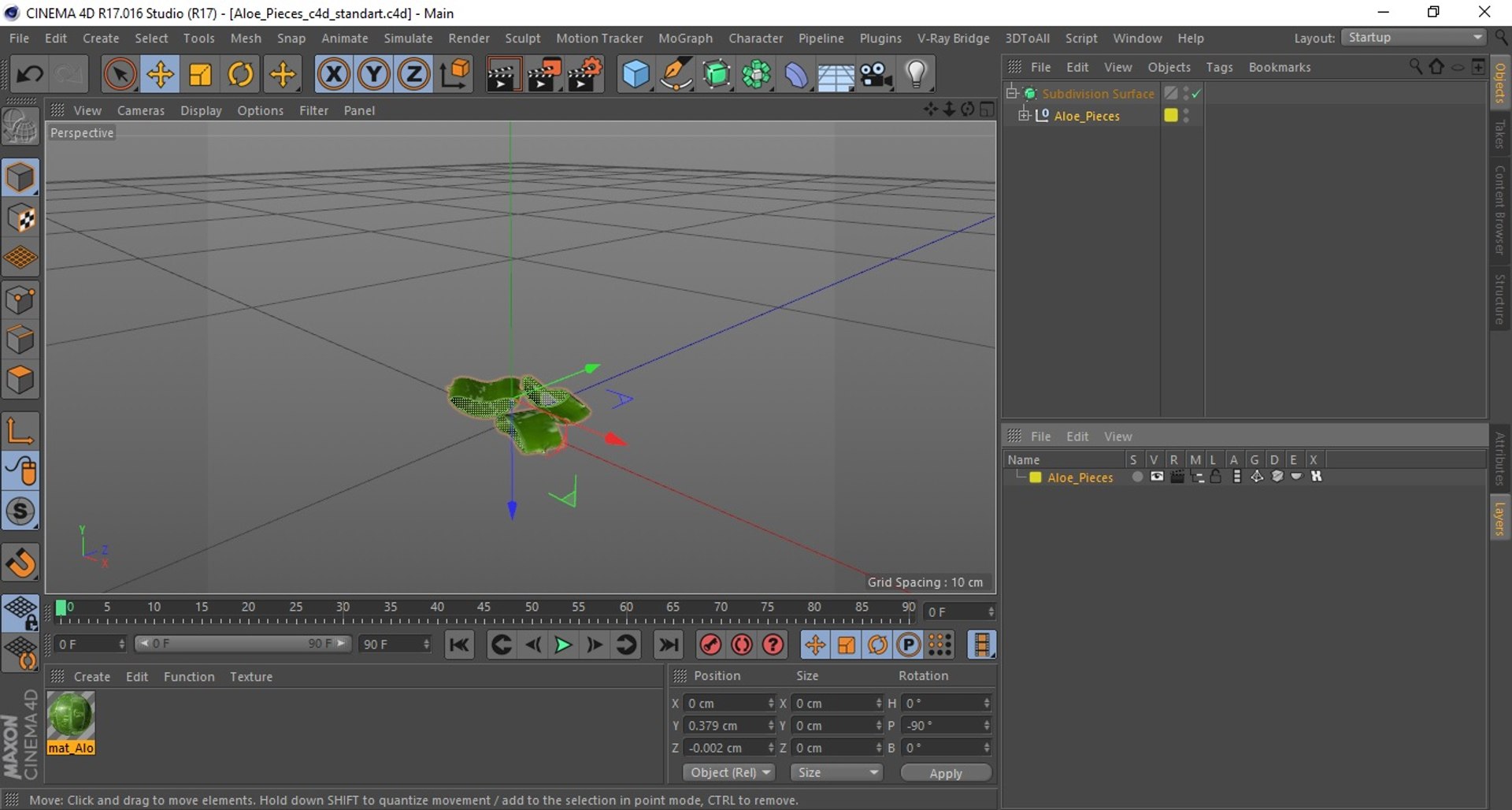This screenshot has height=810, width=1512.
Task: Click Make Editable icon
Action: click(x=20, y=126)
